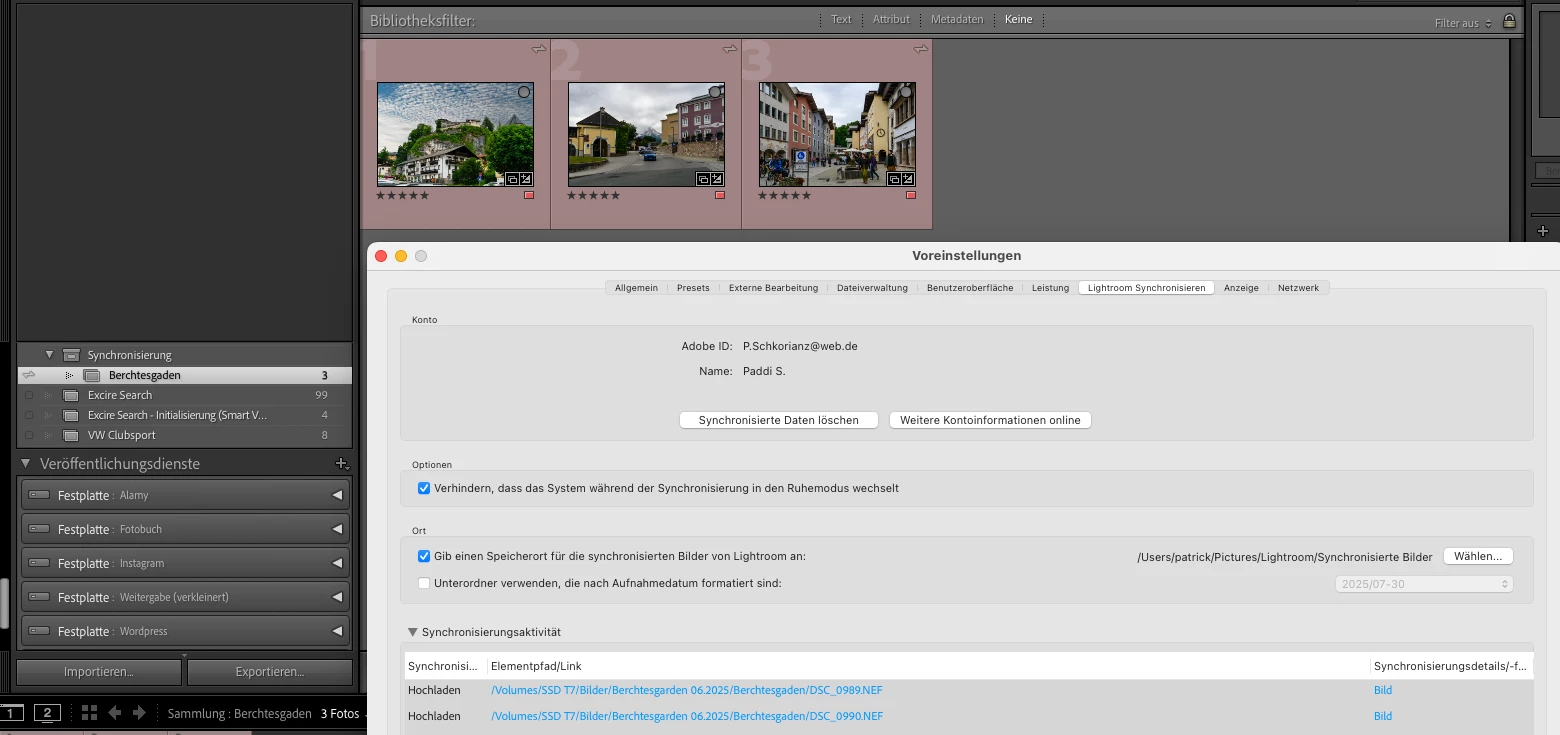Click the collection badge on first photo
The width and height of the screenshot is (1560, 735).
[512, 179]
